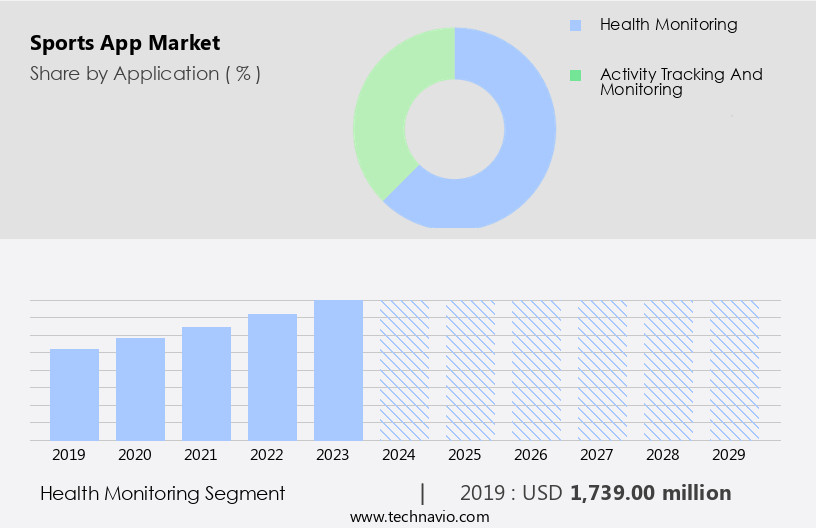Open the www.technavio.com link

click(419, 517)
